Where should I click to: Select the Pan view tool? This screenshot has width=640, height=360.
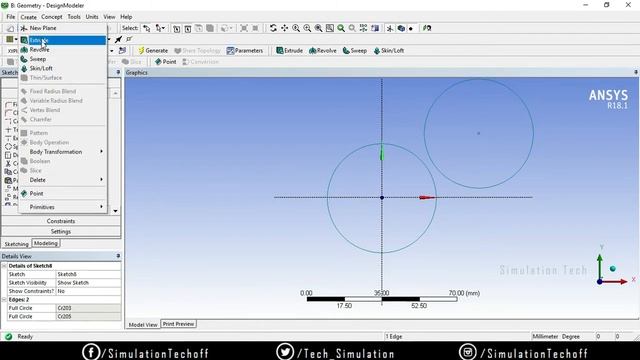point(284,28)
